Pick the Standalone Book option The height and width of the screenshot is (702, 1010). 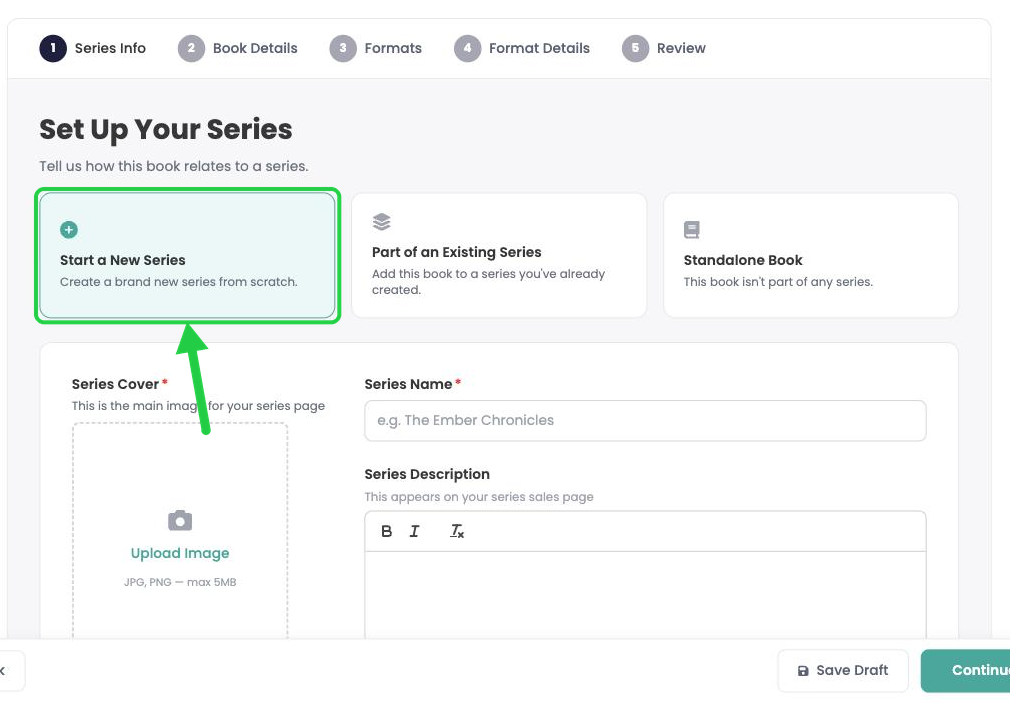[811, 256]
